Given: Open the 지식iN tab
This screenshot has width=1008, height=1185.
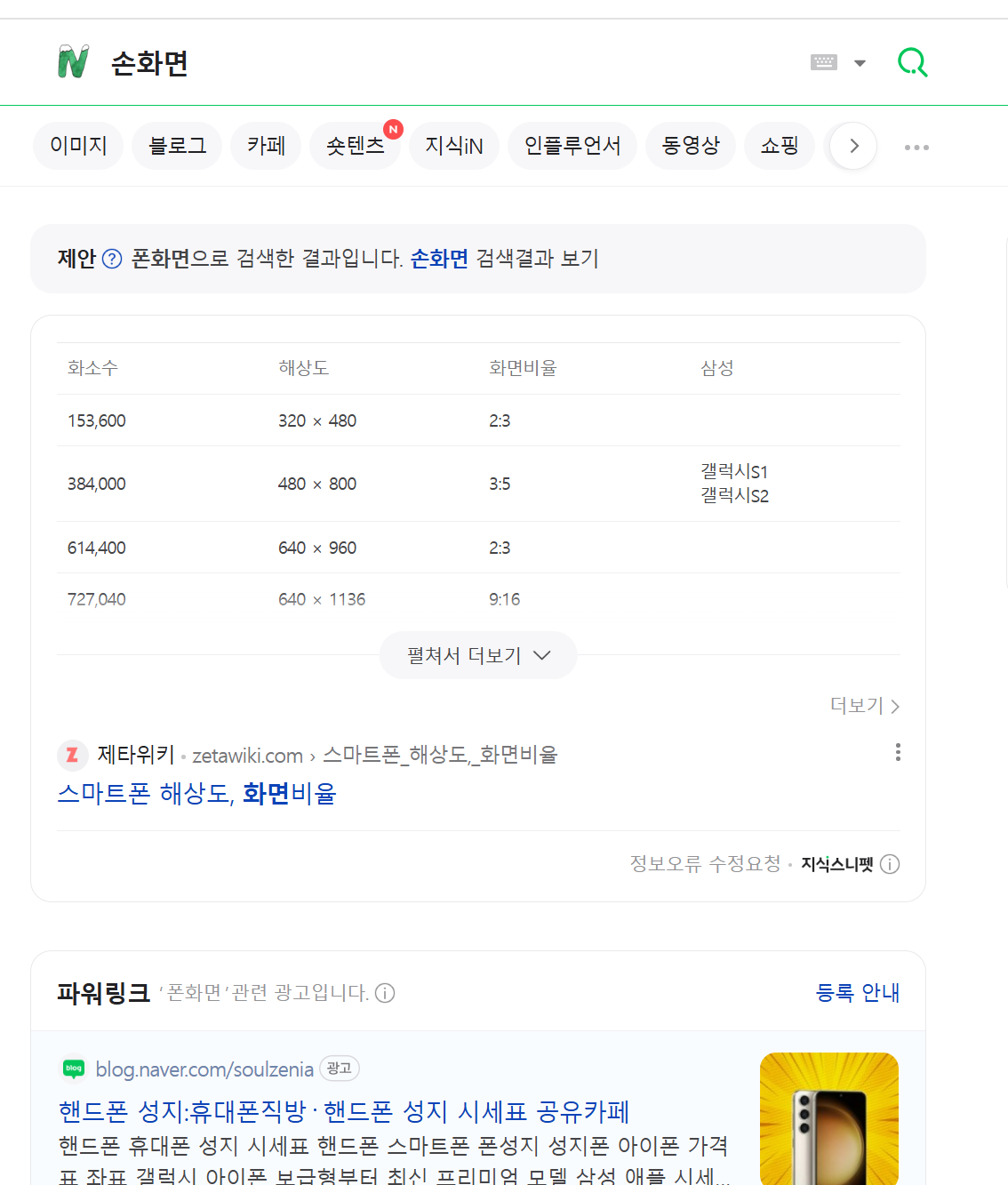Looking at the screenshot, I should (454, 146).
